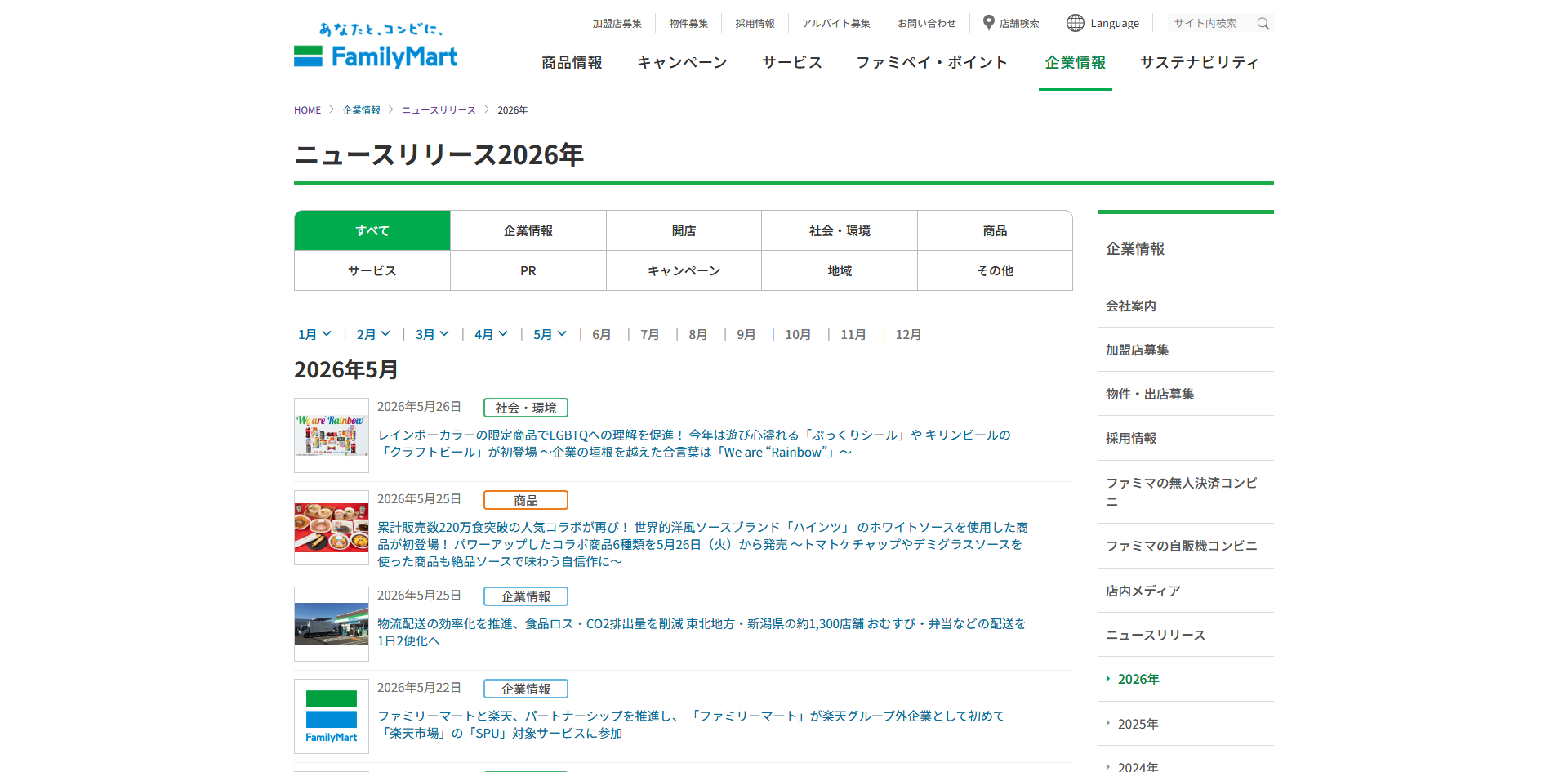Screen dimensions: 1568x772
Task: Click the FamilyMart logo
Action: coord(376,46)
